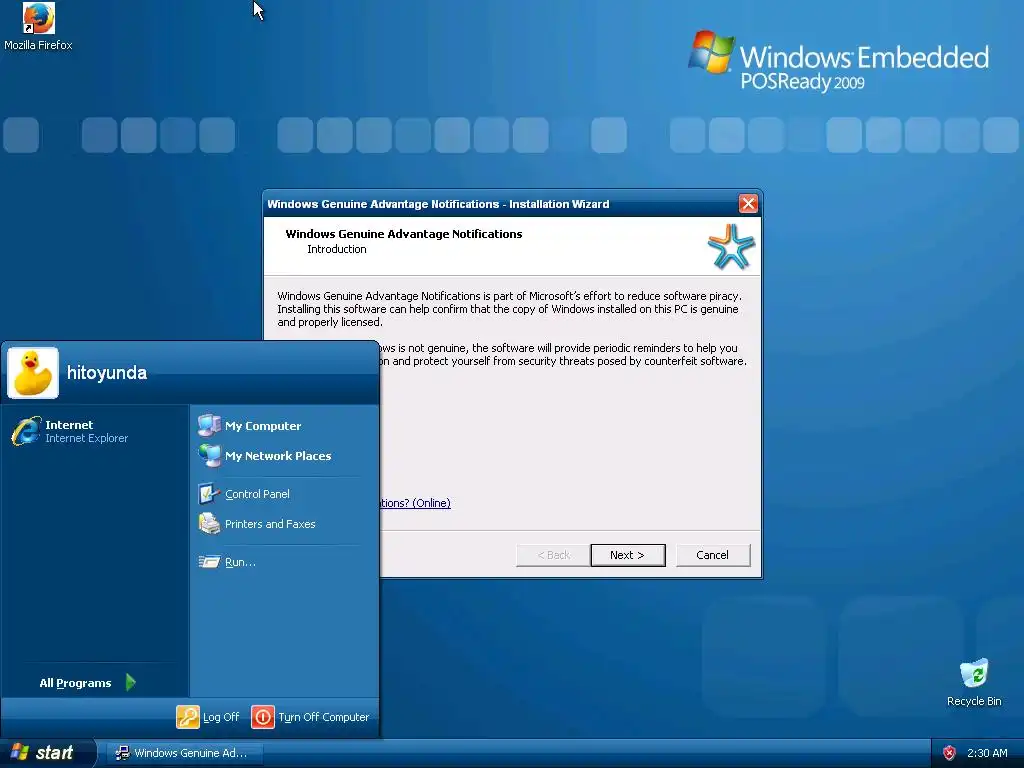Cancel the WGA installation wizard

(x=712, y=555)
